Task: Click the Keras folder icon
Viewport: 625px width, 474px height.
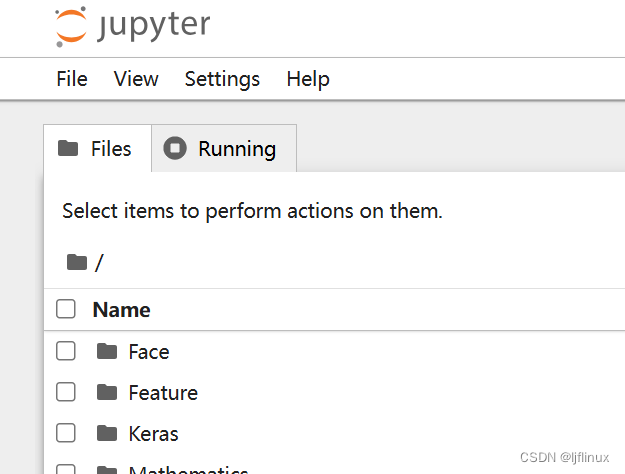Action: pos(107,433)
